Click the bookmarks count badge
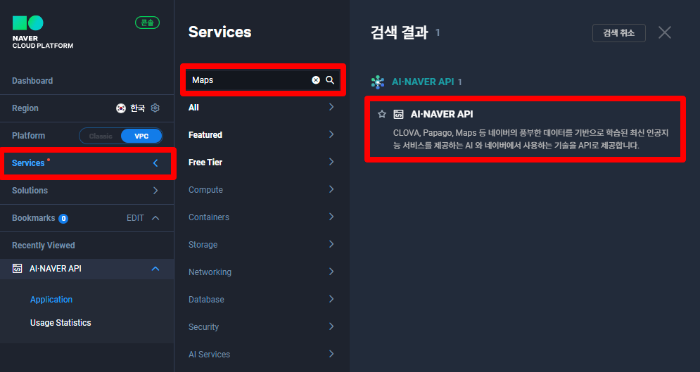This screenshot has width=700, height=372. (x=63, y=218)
